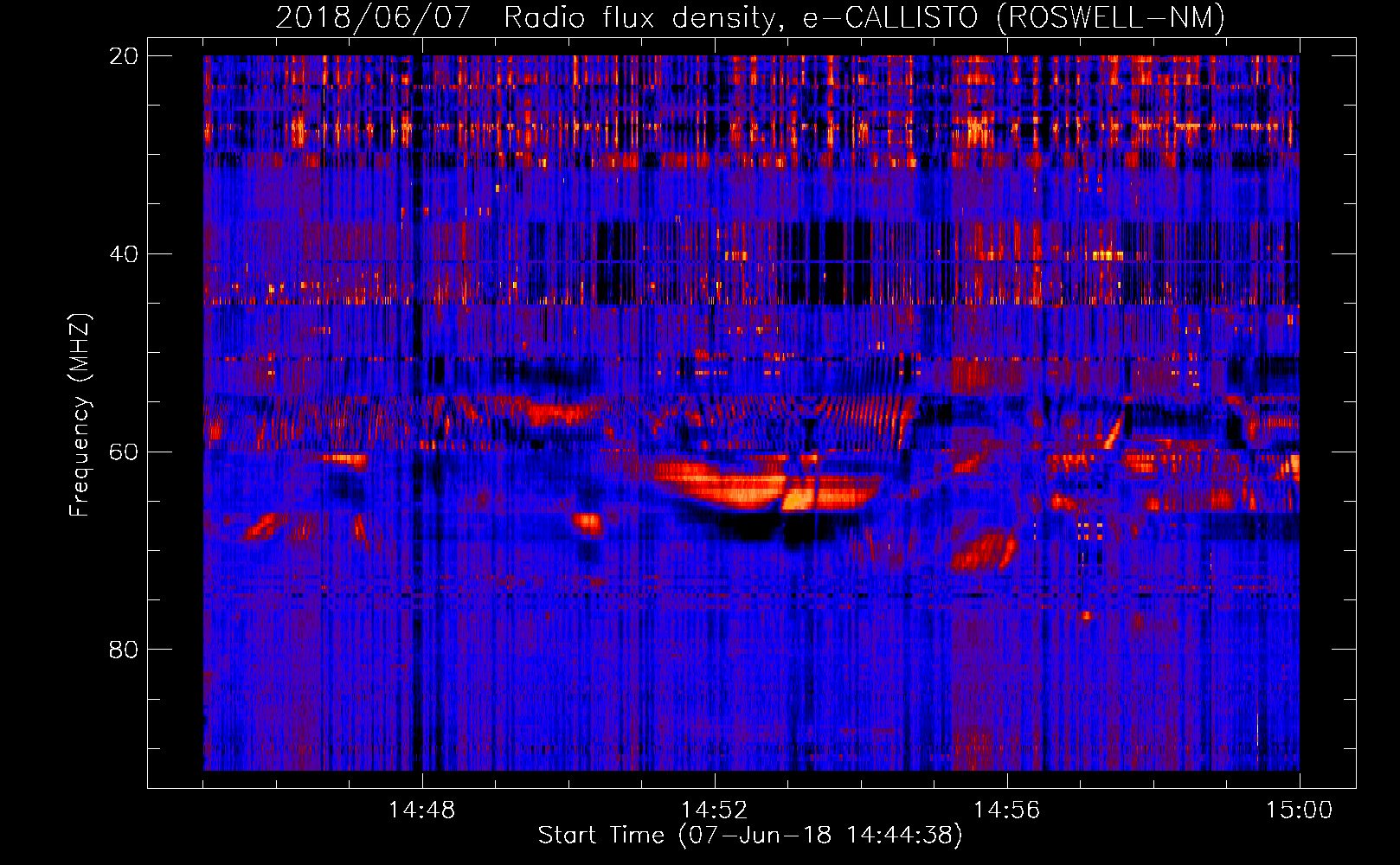Click the time tick label "14:48"
Viewport: 1400px width, 865px height.
[421, 811]
